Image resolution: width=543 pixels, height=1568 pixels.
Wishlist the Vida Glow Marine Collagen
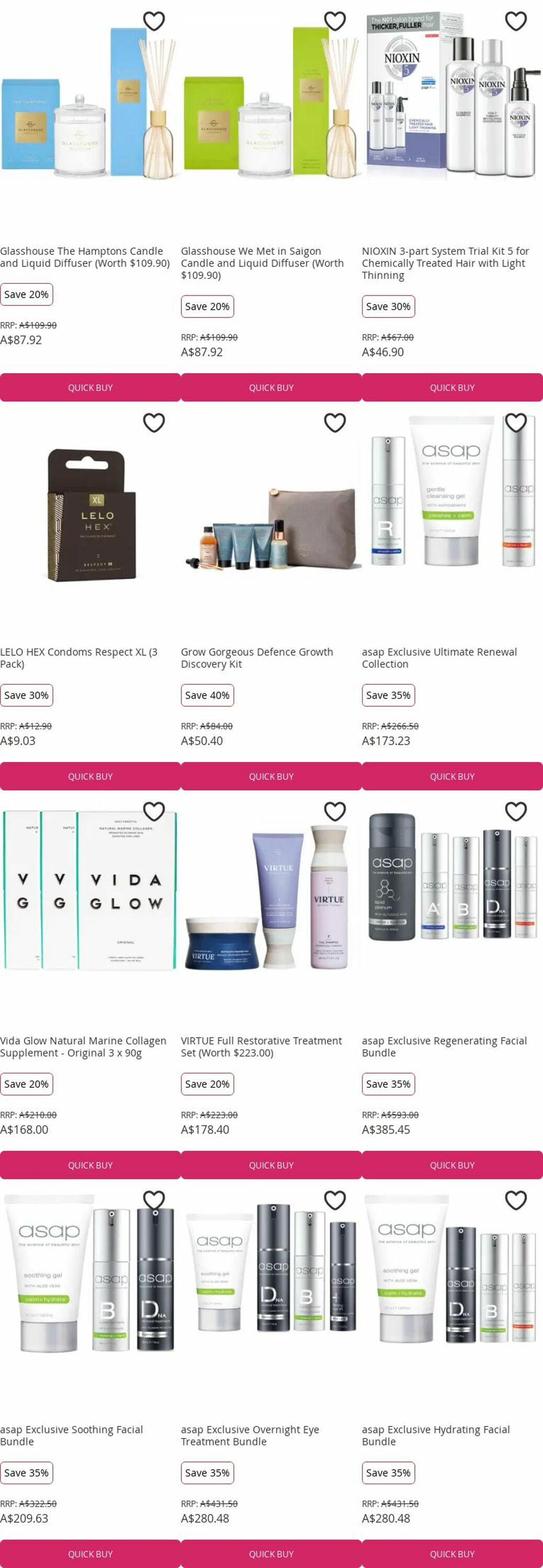pyautogui.click(x=154, y=811)
